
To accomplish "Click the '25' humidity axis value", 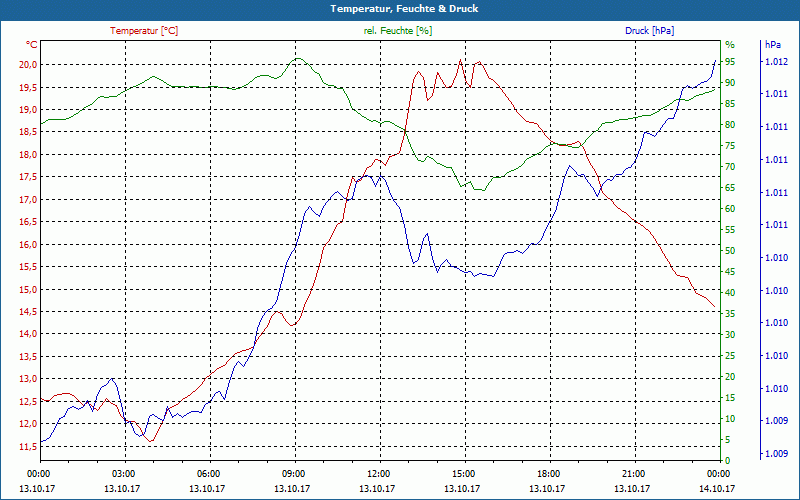I will pos(730,356).
